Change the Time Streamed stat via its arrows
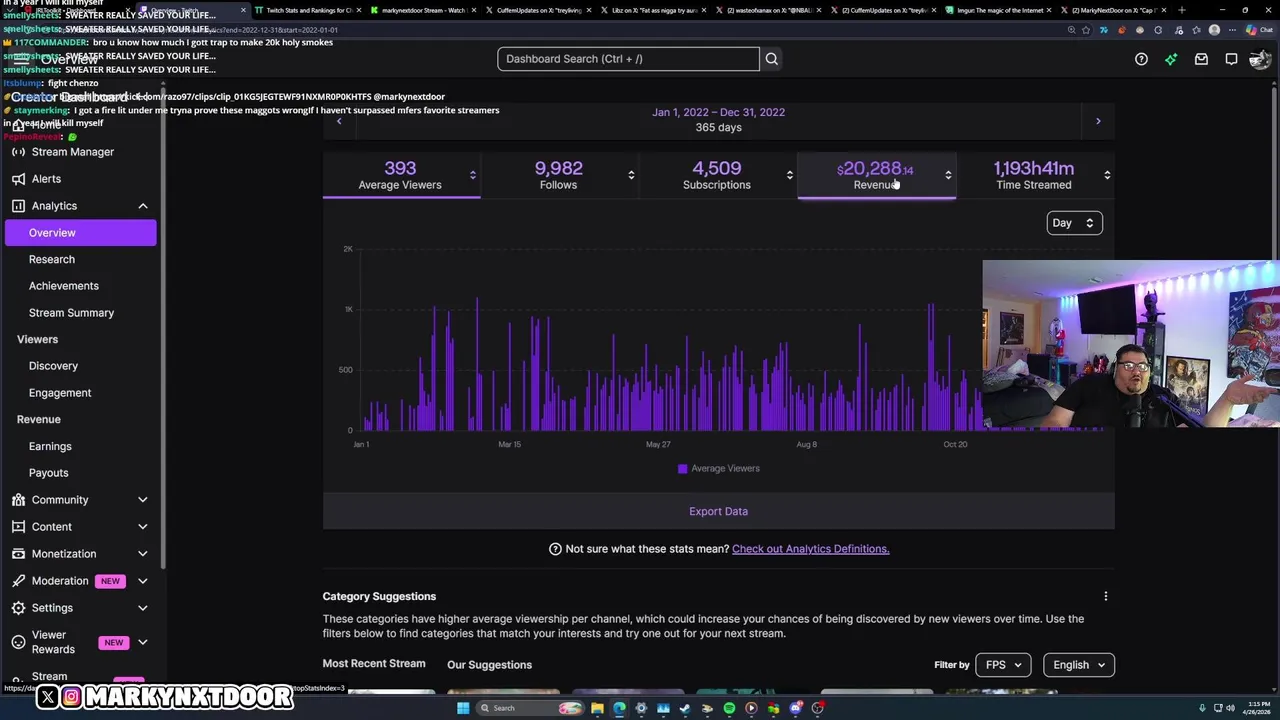 (1107, 176)
